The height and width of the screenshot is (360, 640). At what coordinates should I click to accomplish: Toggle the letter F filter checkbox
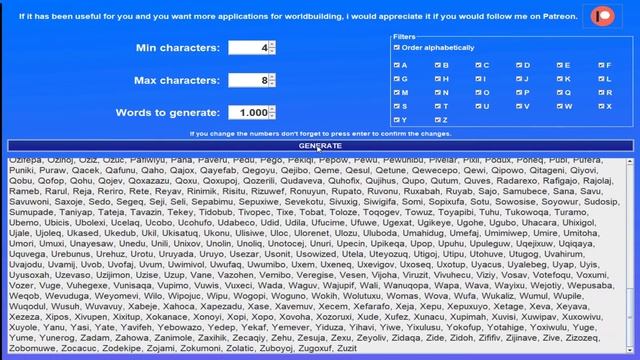point(601,65)
